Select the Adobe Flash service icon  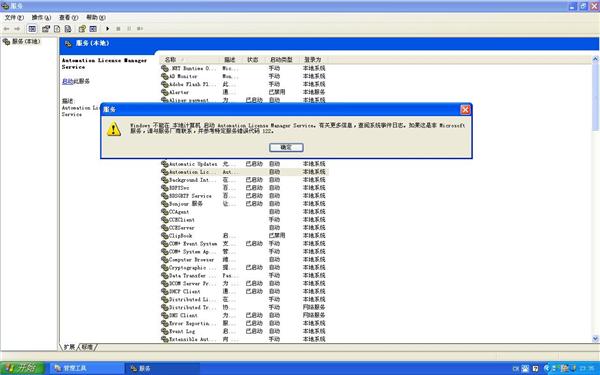coord(165,84)
